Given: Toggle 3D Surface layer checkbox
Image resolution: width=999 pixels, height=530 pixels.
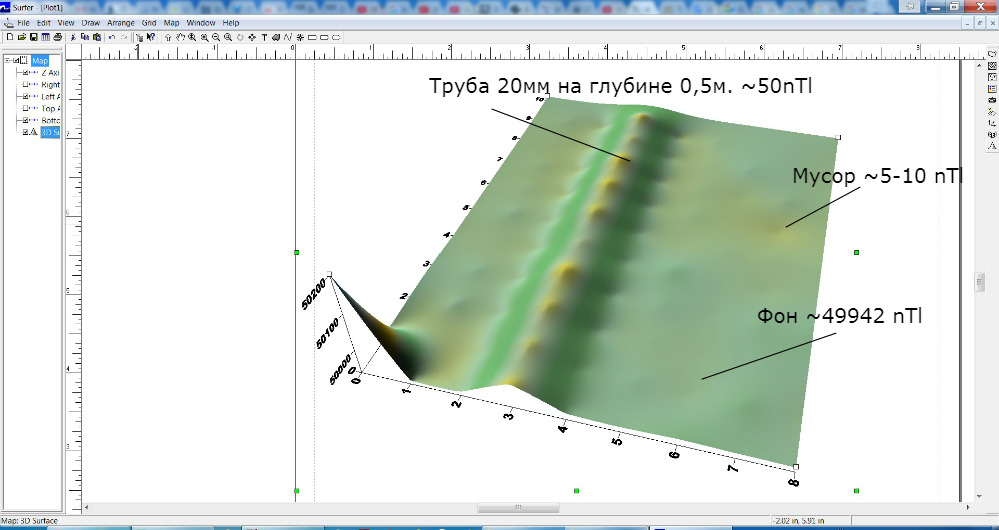Looking at the screenshot, I should click(x=26, y=132).
